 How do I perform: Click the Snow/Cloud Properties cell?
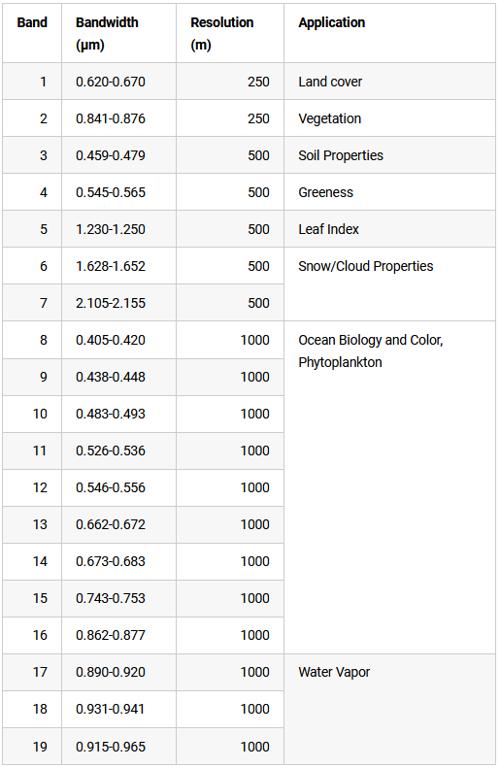(x=390, y=285)
